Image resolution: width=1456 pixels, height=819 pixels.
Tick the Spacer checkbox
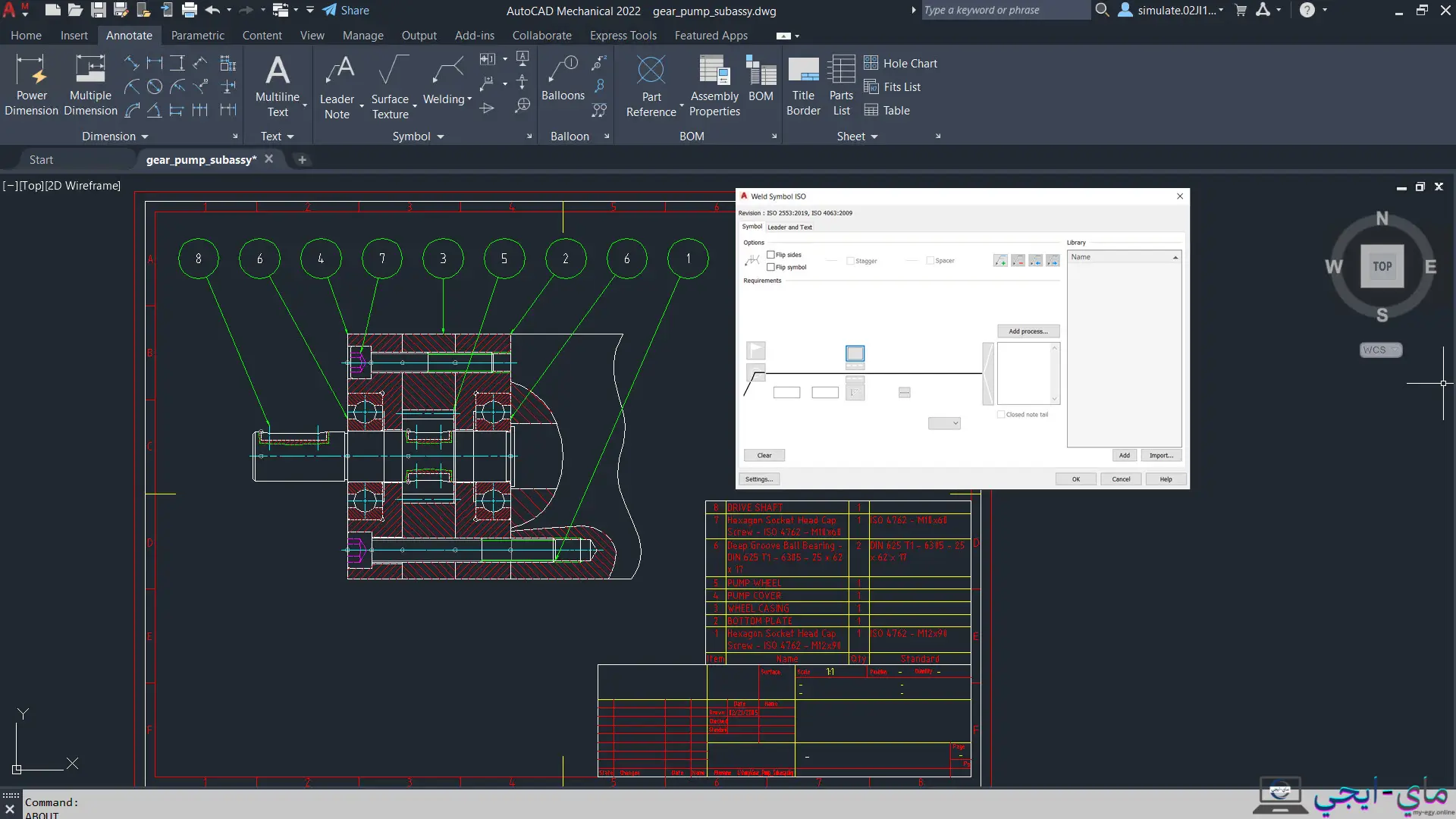click(x=930, y=261)
